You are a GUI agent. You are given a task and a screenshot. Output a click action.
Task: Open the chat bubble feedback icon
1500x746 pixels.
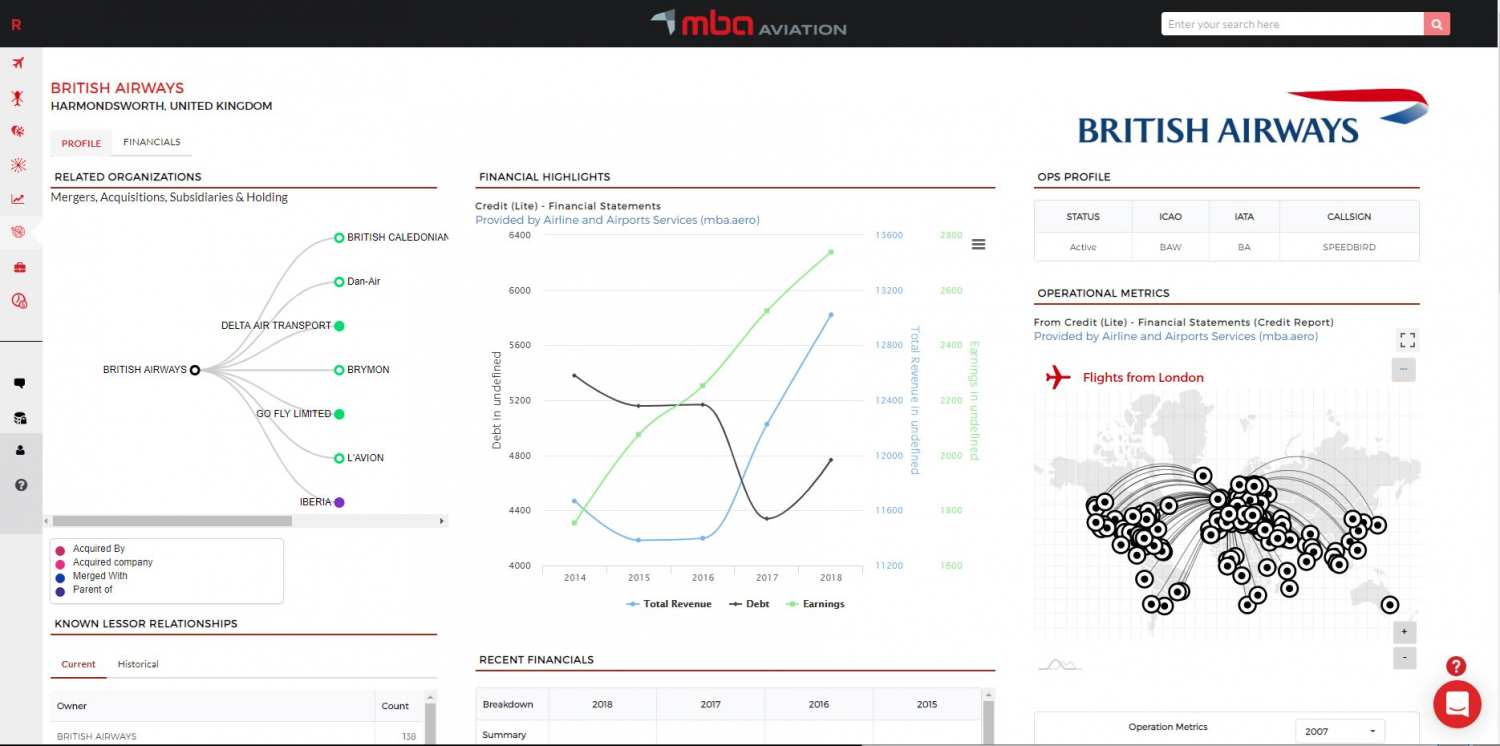click(18, 382)
